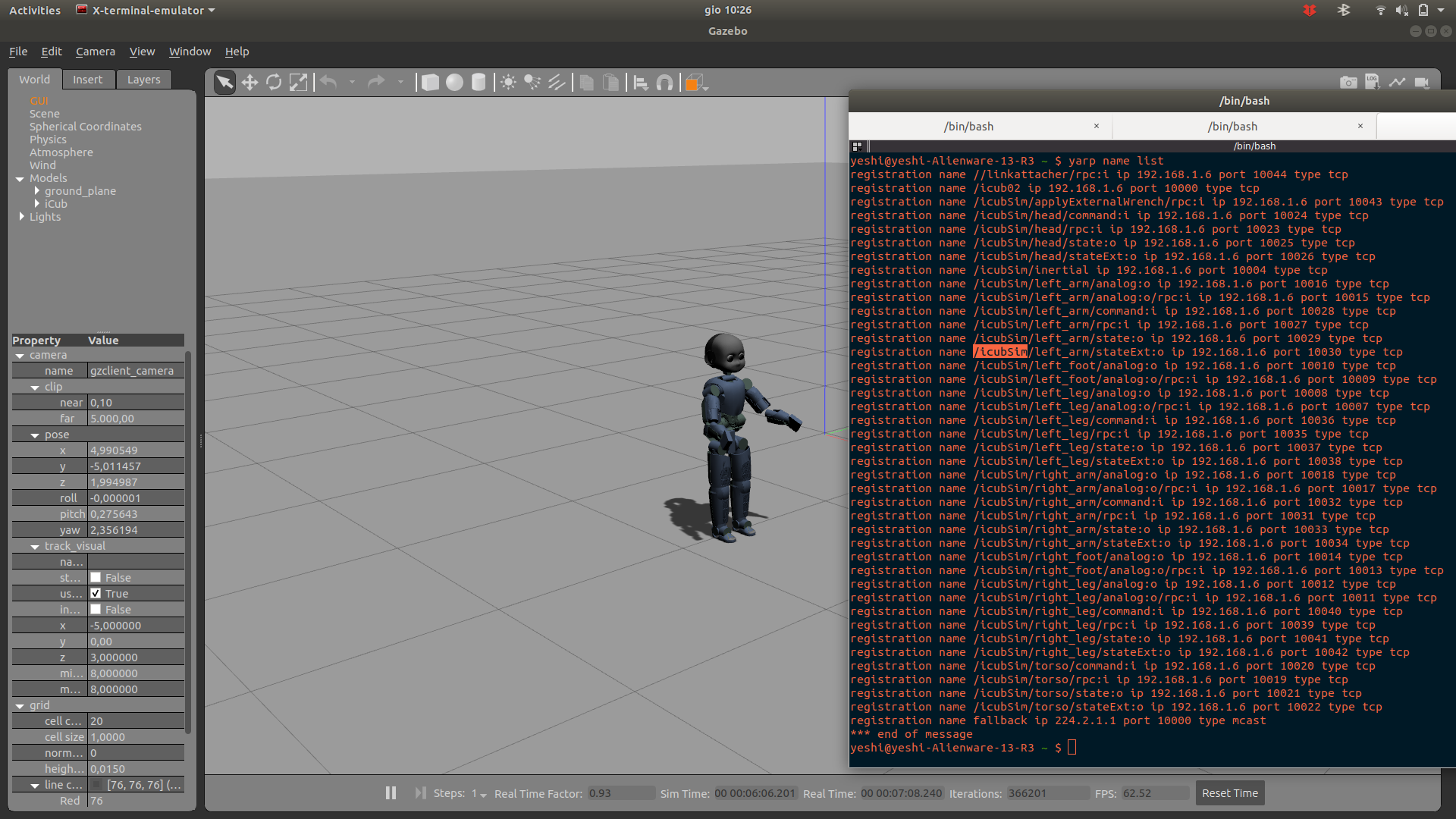Screen dimensions: 1456x819
Task: Collapse the pose property group
Action: tap(35, 435)
